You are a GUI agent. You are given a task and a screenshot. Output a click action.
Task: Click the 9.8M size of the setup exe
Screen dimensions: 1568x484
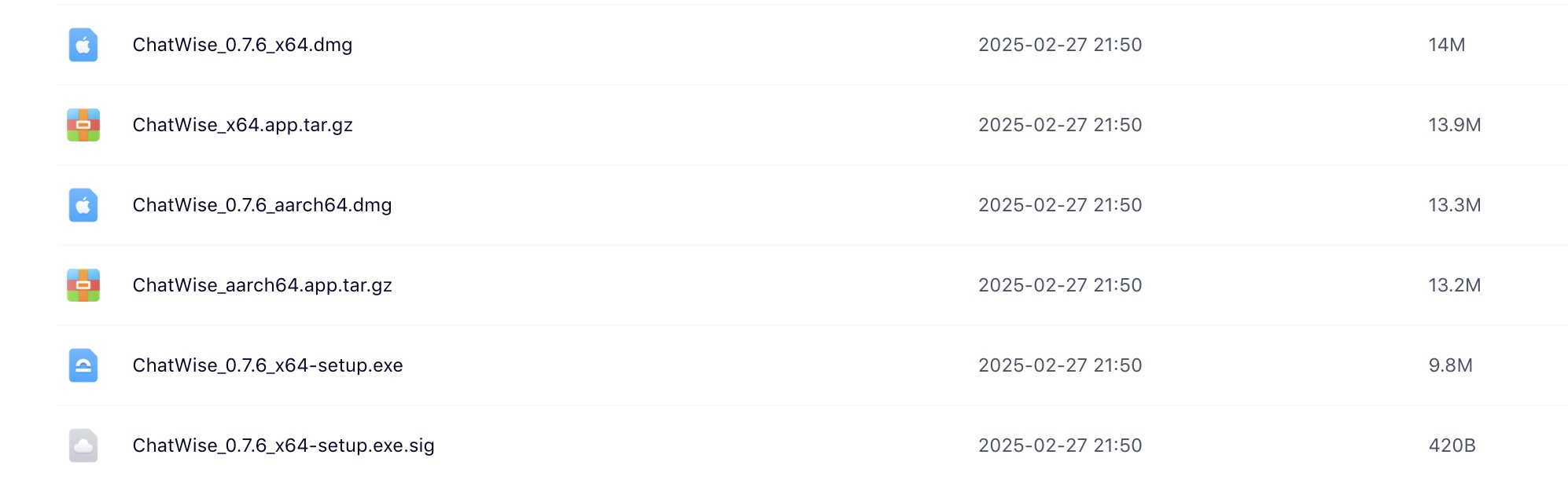[x=1450, y=365]
